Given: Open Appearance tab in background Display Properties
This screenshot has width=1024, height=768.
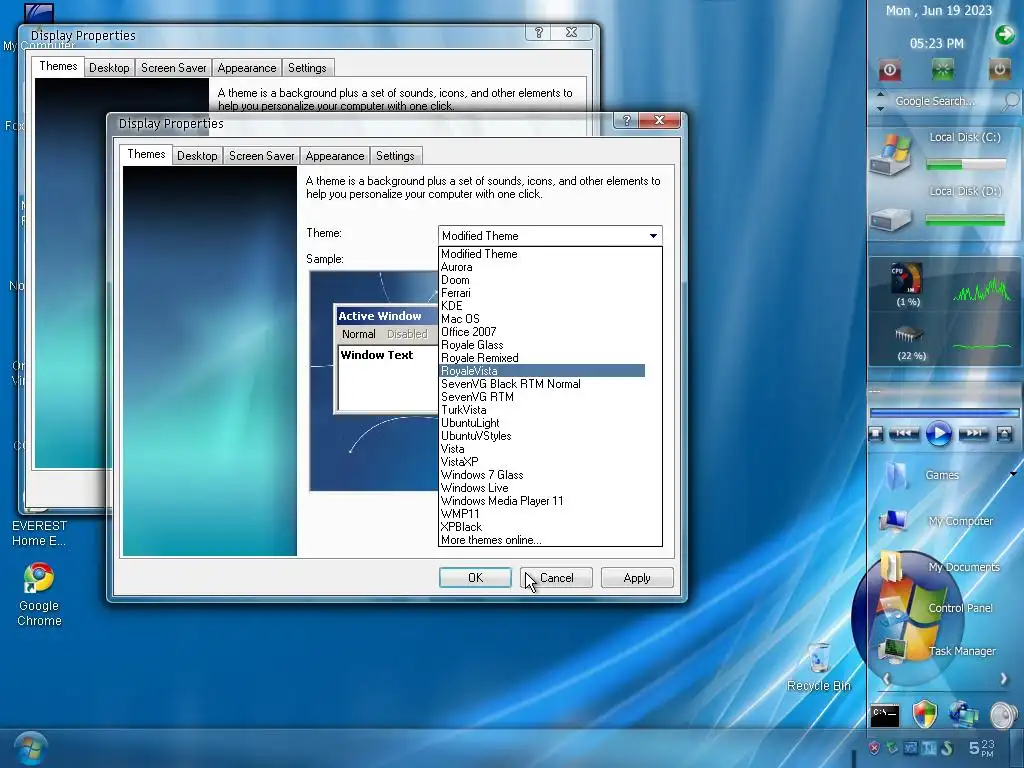Looking at the screenshot, I should point(247,68).
